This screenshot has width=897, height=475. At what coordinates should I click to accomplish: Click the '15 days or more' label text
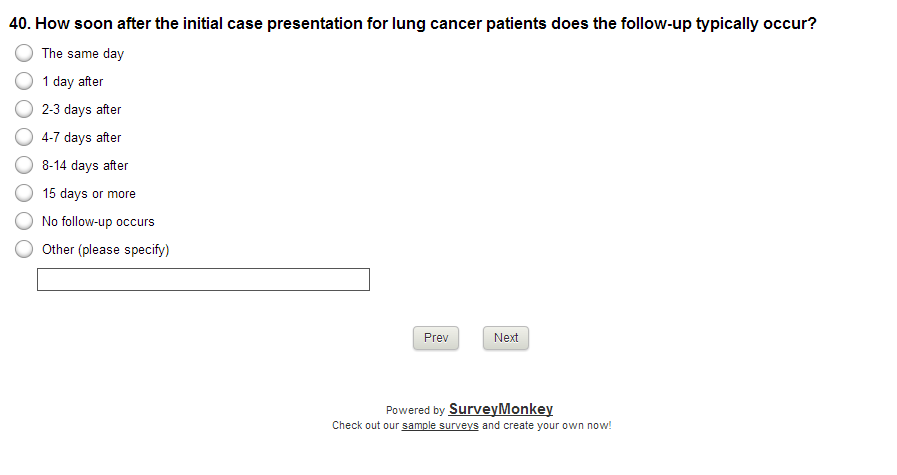[x=89, y=194]
